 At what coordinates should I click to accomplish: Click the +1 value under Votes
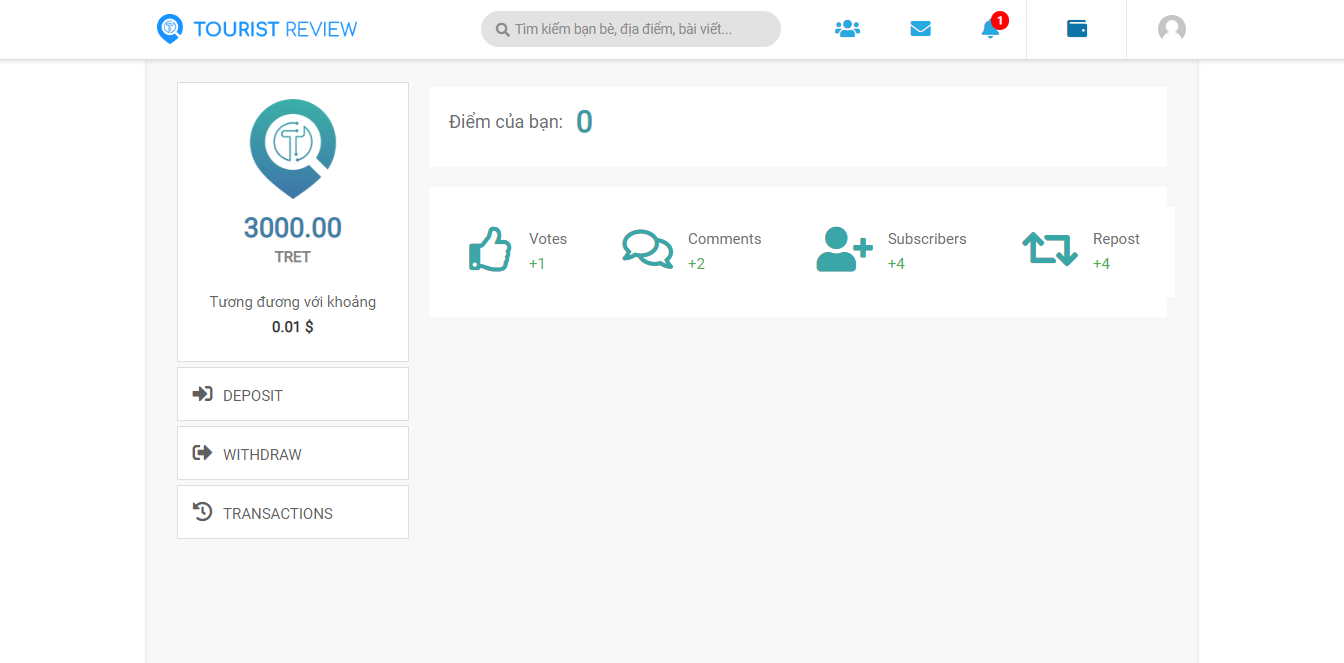[x=537, y=264]
